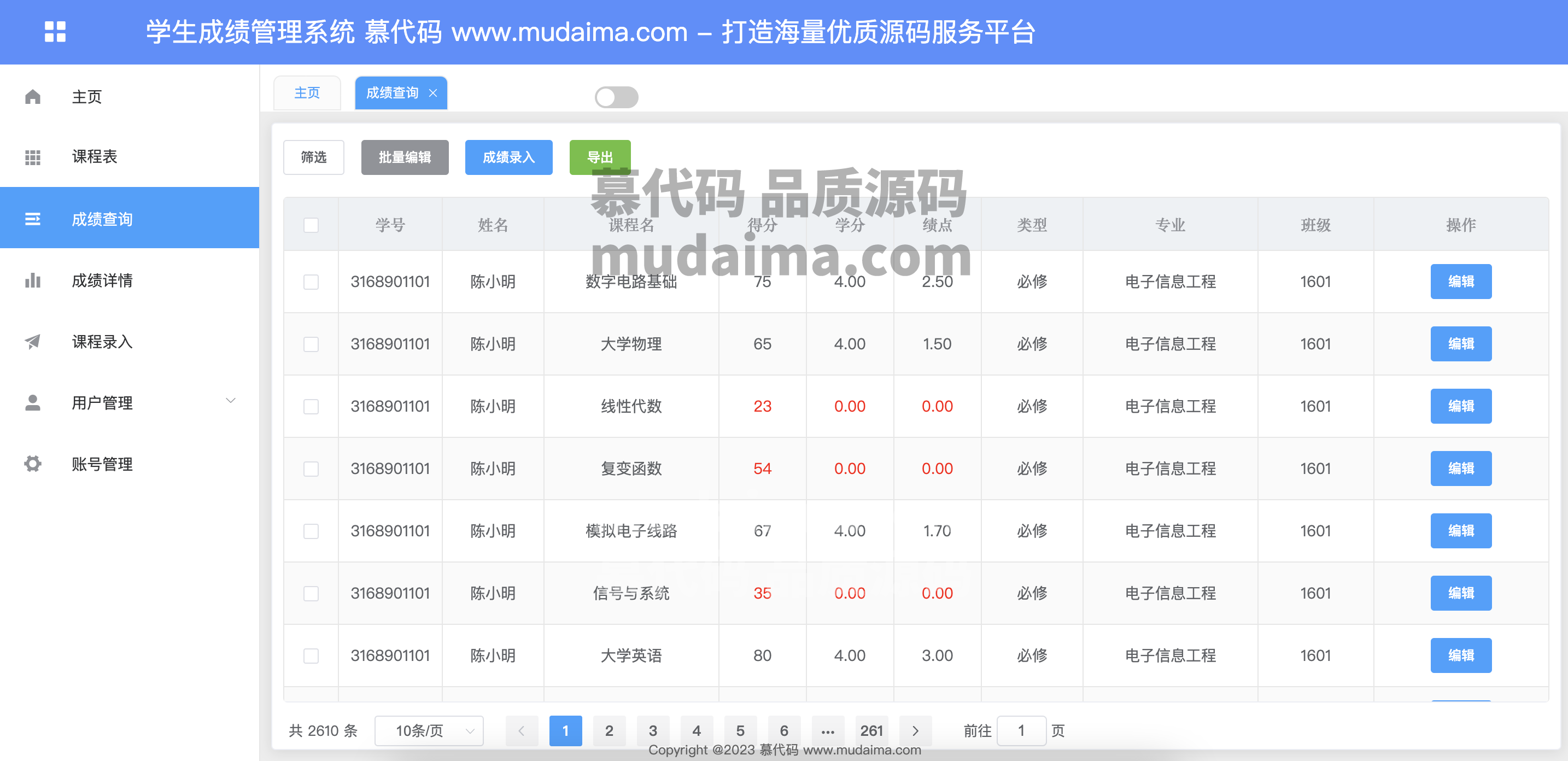The image size is (1568, 761).
Task: Click the green 导出 export button
Action: tap(600, 157)
